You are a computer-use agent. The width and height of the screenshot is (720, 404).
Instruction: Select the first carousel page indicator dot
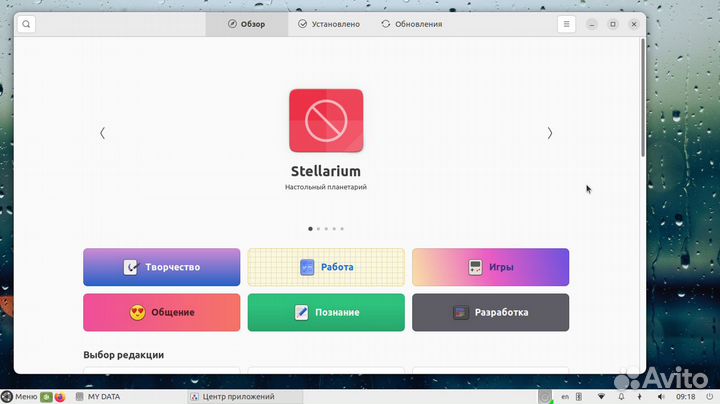(310, 229)
